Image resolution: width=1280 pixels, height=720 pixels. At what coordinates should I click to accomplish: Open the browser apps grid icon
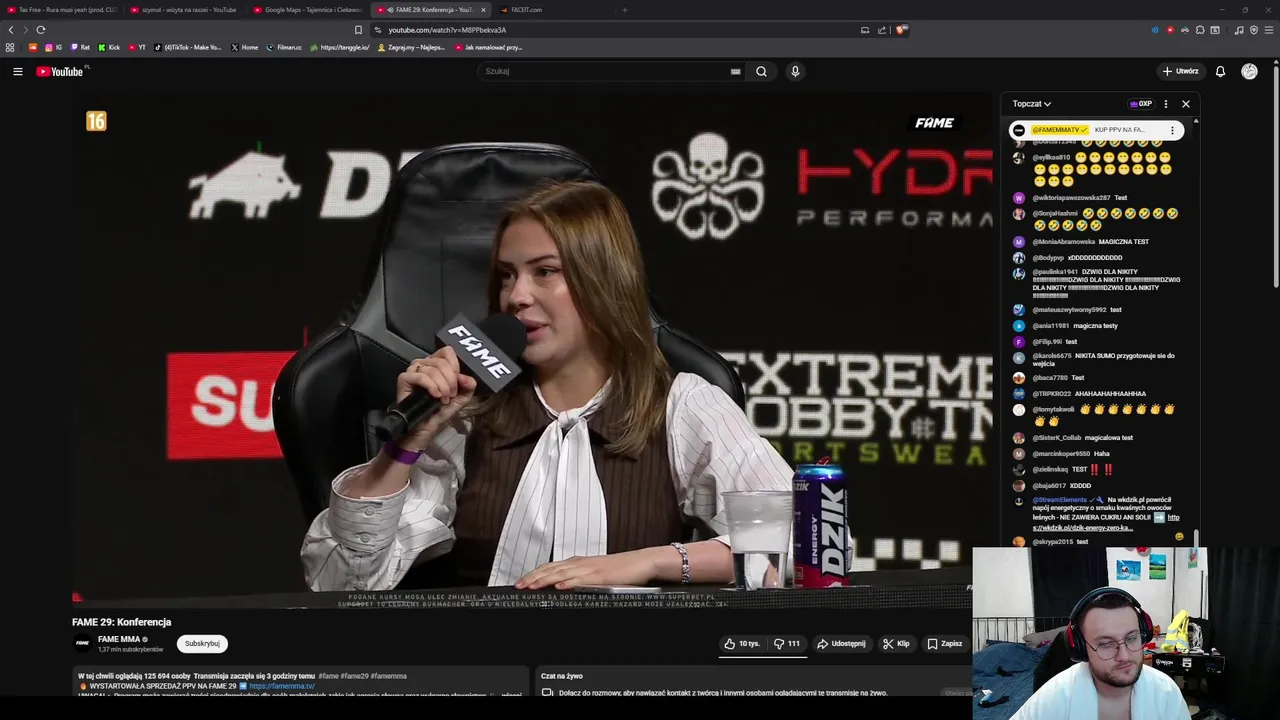click(10, 47)
